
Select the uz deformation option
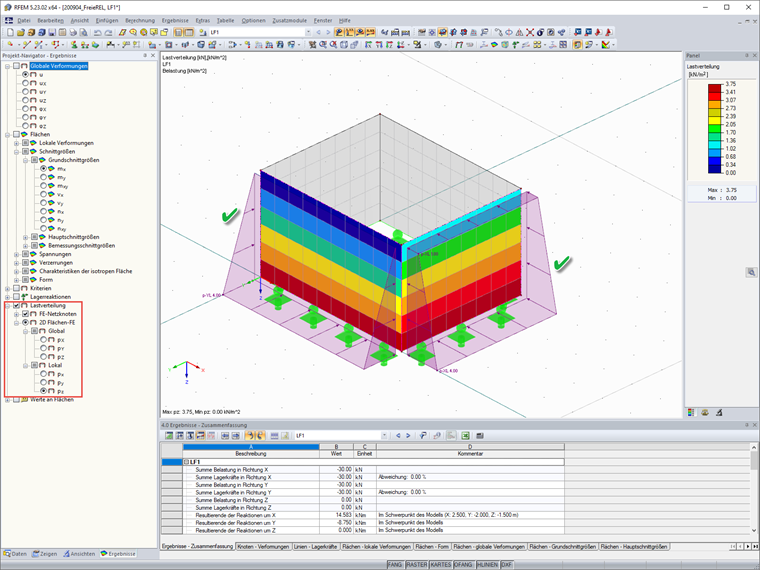click(x=25, y=100)
